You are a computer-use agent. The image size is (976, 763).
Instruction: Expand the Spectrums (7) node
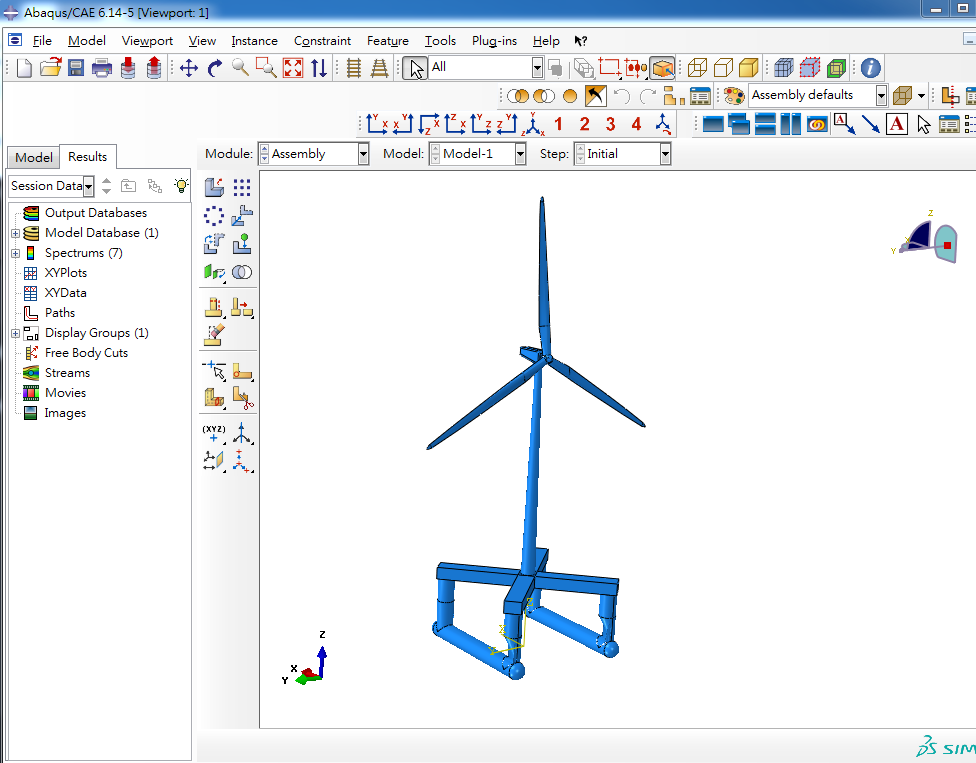[x=16, y=253]
